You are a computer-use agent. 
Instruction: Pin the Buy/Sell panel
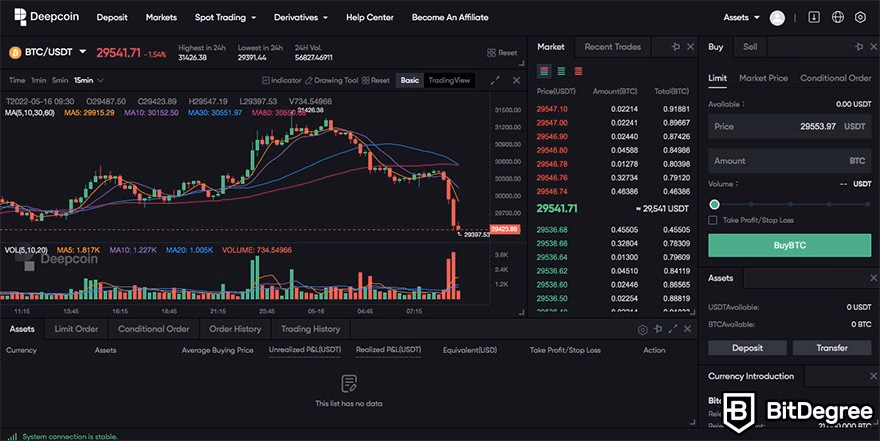[x=859, y=47]
